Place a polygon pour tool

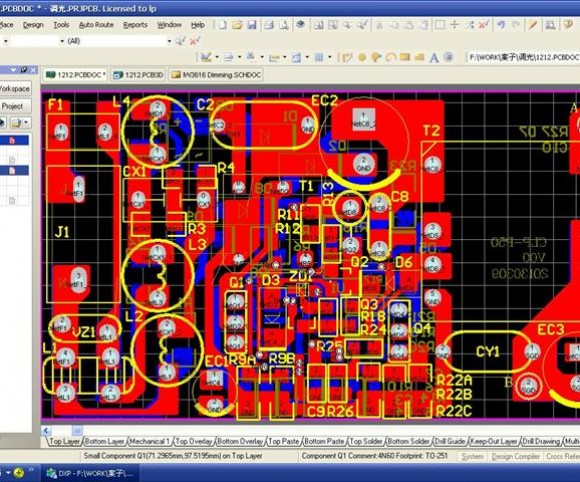(x=419, y=57)
